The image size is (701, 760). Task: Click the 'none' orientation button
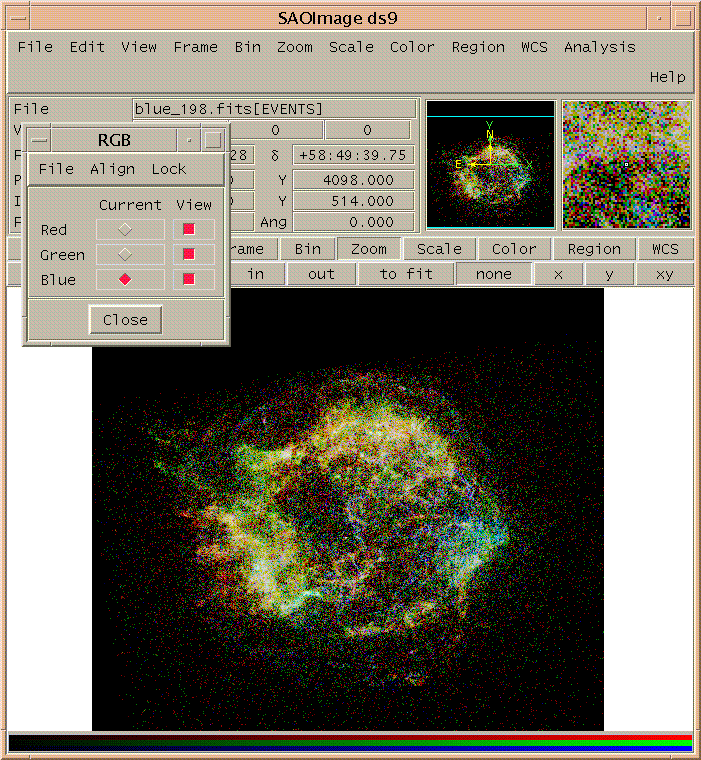[x=494, y=274]
